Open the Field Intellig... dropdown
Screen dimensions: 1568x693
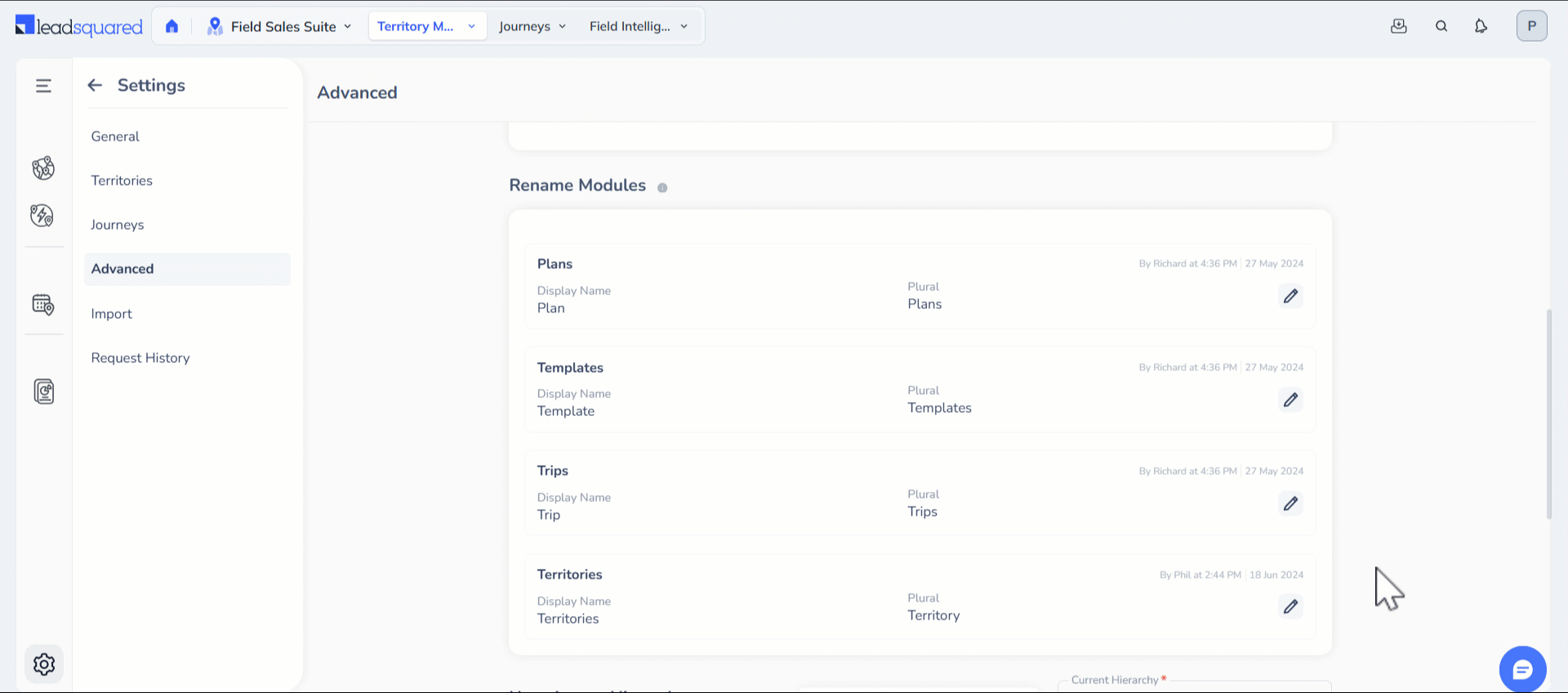tap(638, 26)
